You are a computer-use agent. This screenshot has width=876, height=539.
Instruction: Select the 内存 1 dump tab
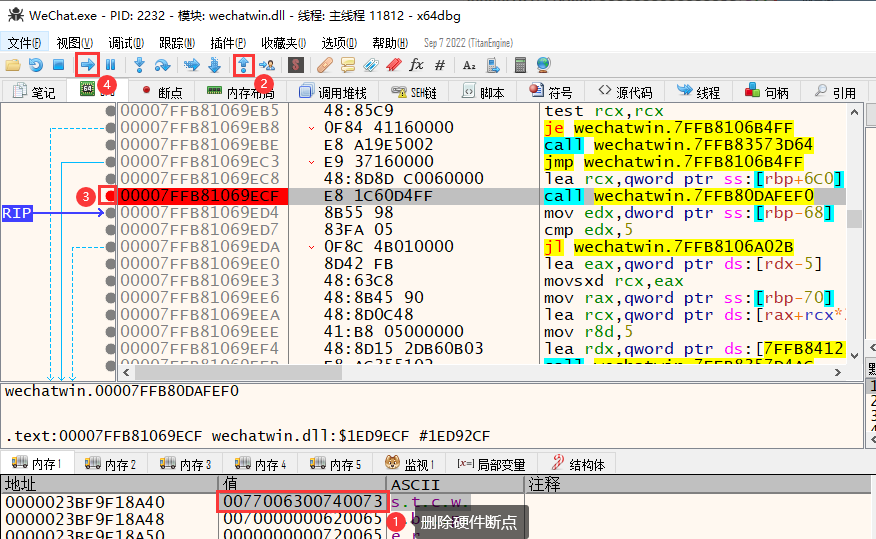(x=36, y=464)
